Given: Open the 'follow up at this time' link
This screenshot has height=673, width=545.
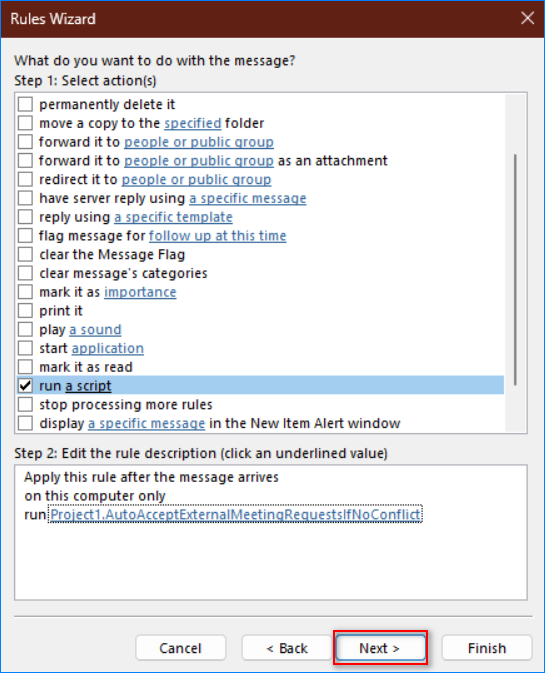Looking at the screenshot, I should pos(217,236).
